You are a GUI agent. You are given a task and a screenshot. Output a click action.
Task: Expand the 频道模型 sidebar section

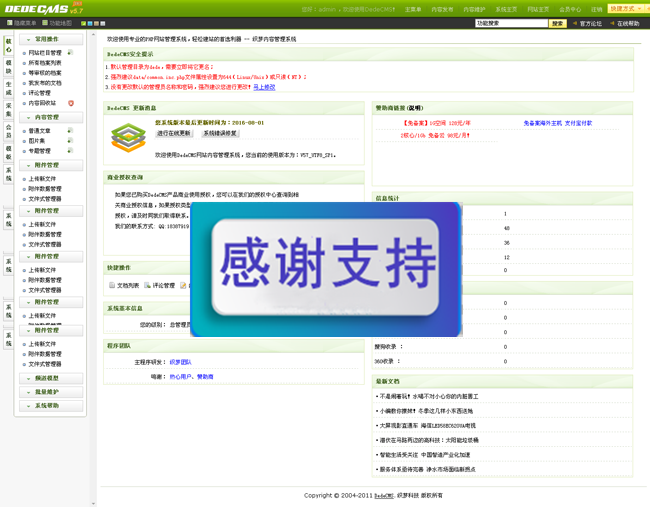(51, 378)
